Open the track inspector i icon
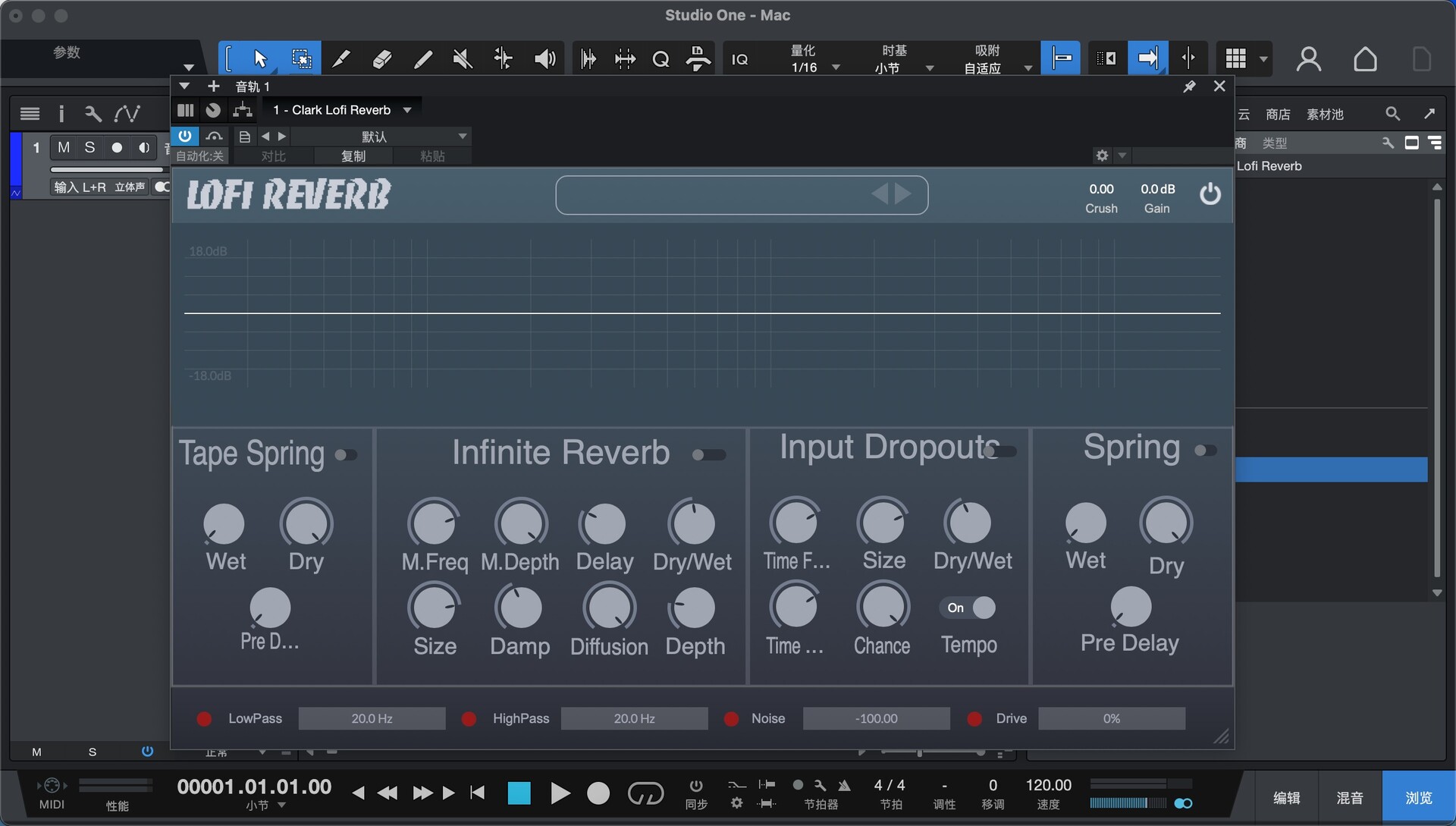Screen dimensions: 1456x826 point(61,114)
